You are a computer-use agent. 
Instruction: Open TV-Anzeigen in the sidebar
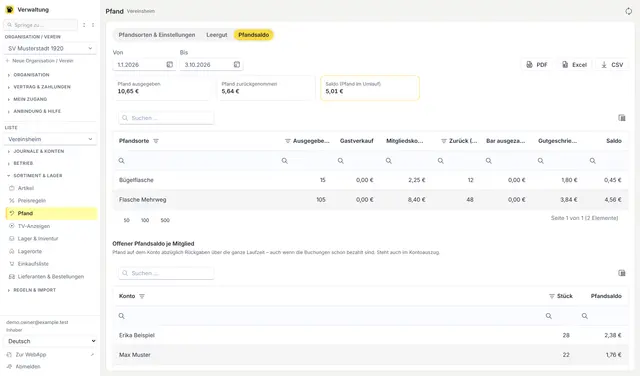(x=51, y=226)
